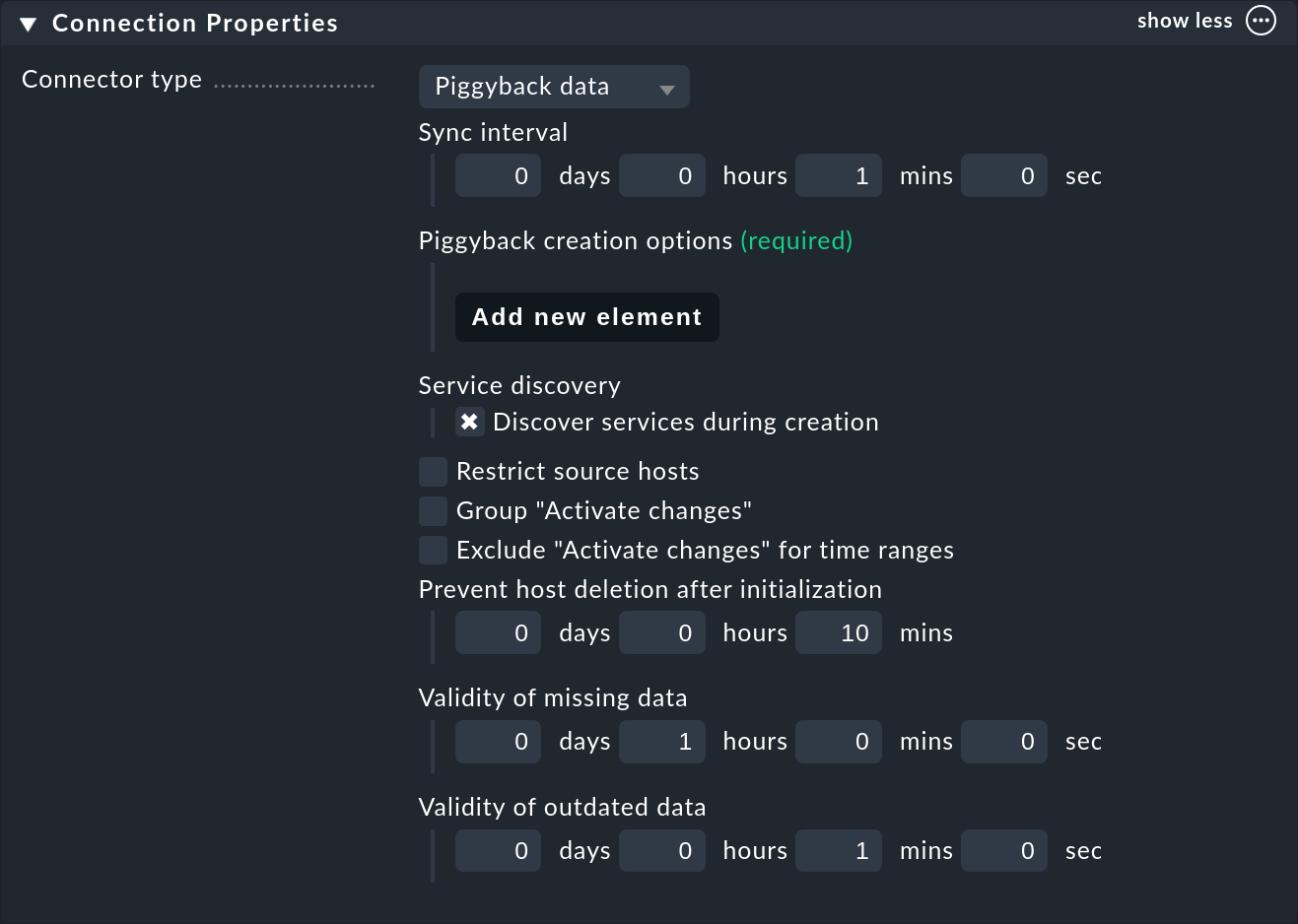Click Prevent host deletion hours field
Image resolution: width=1298 pixels, height=924 pixels.
pos(662,632)
